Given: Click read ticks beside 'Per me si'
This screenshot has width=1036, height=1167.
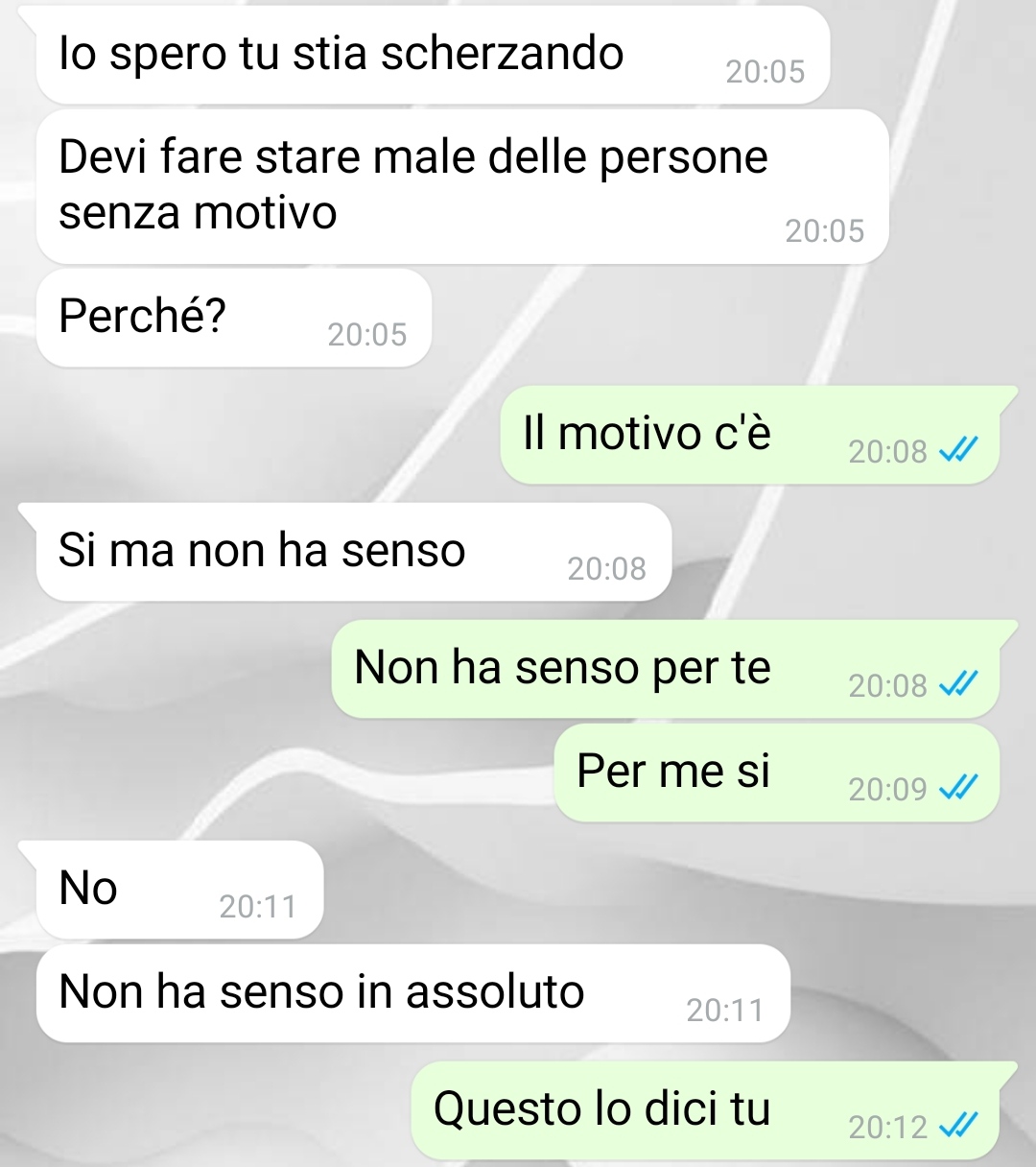Looking at the screenshot, I should point(957,788).
